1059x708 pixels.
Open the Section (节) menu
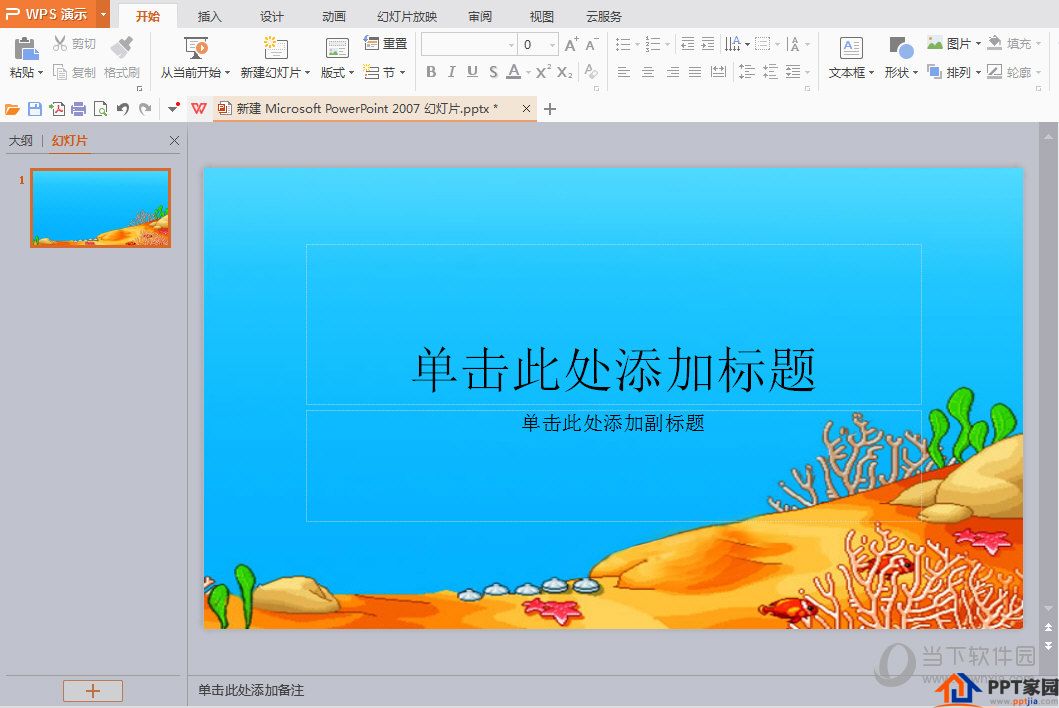tap(384, 72)
